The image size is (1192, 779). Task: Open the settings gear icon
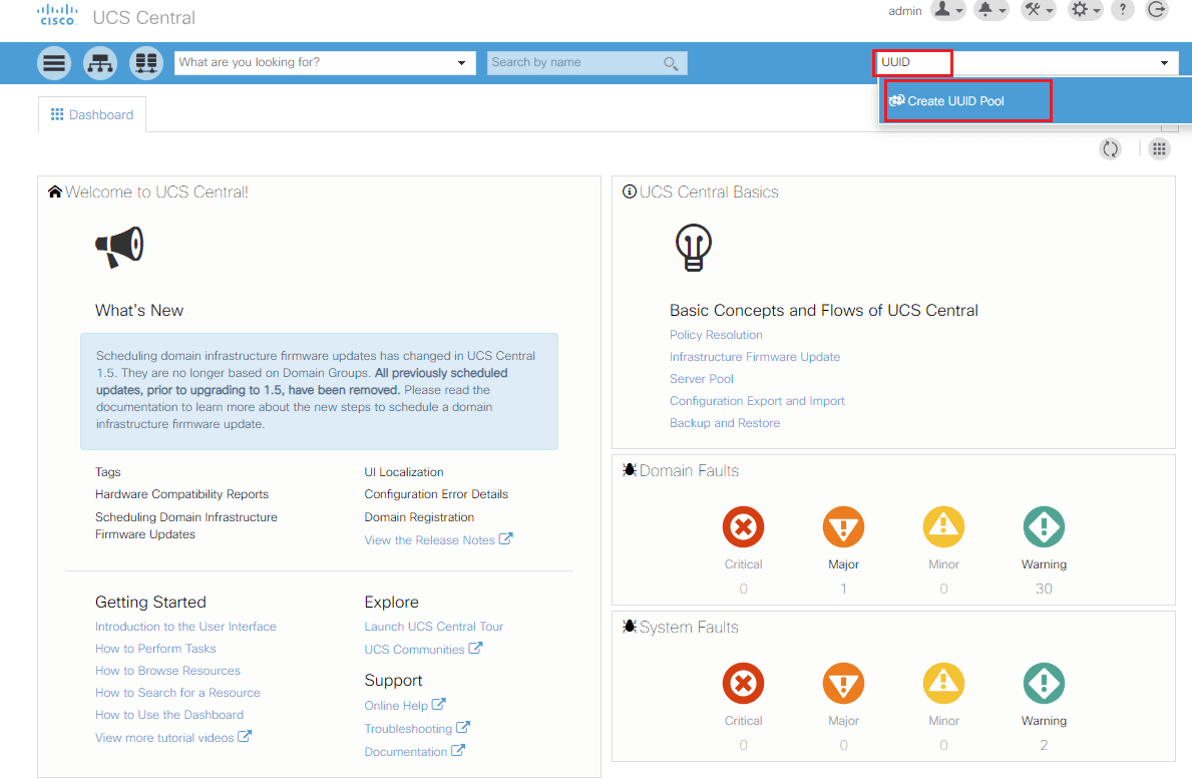[1079, 9]
